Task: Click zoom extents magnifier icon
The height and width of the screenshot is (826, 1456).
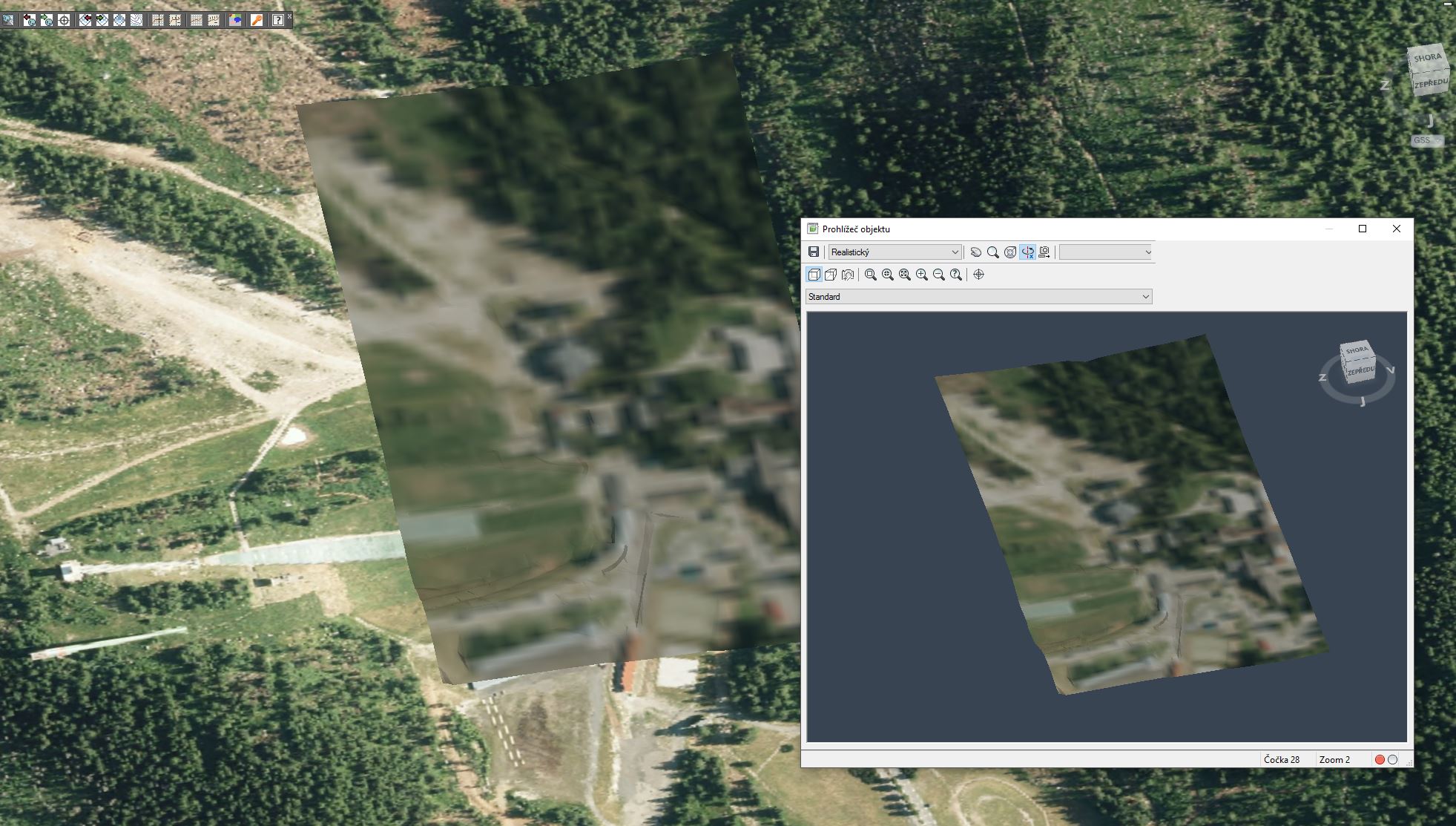Action: coord(905,275)
